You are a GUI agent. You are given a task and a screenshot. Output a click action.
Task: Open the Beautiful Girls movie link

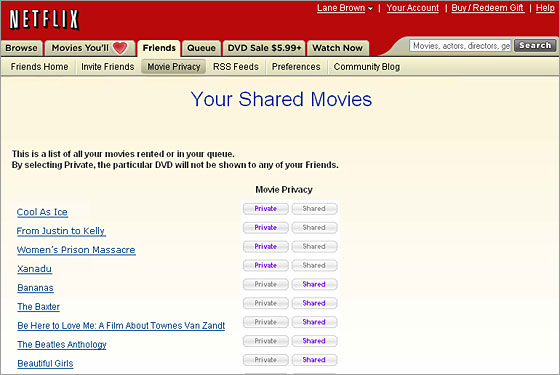click(45, 364)
